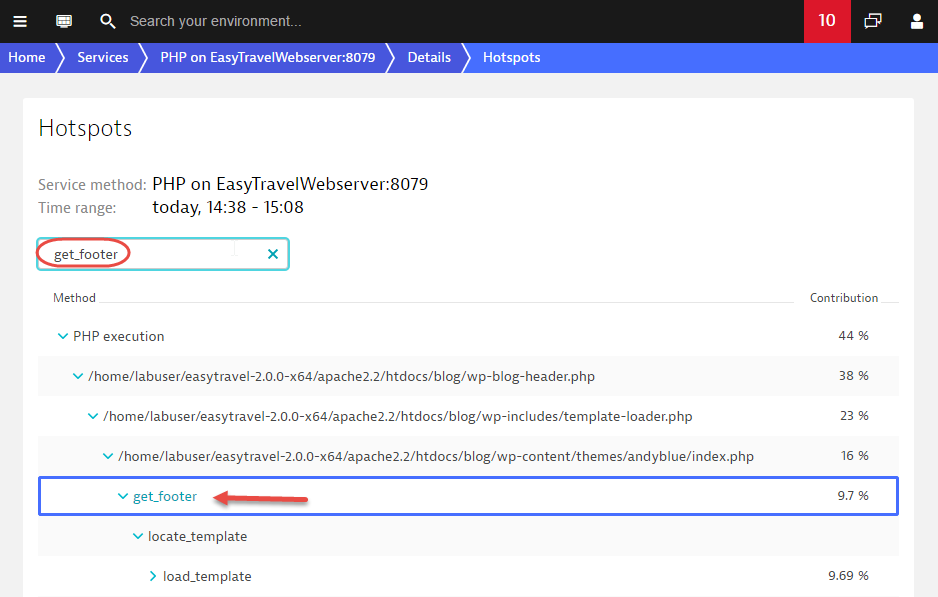Select the locate_template row label
The width and height of the screenshot is (938, 597).
click(x=197, y=537)
